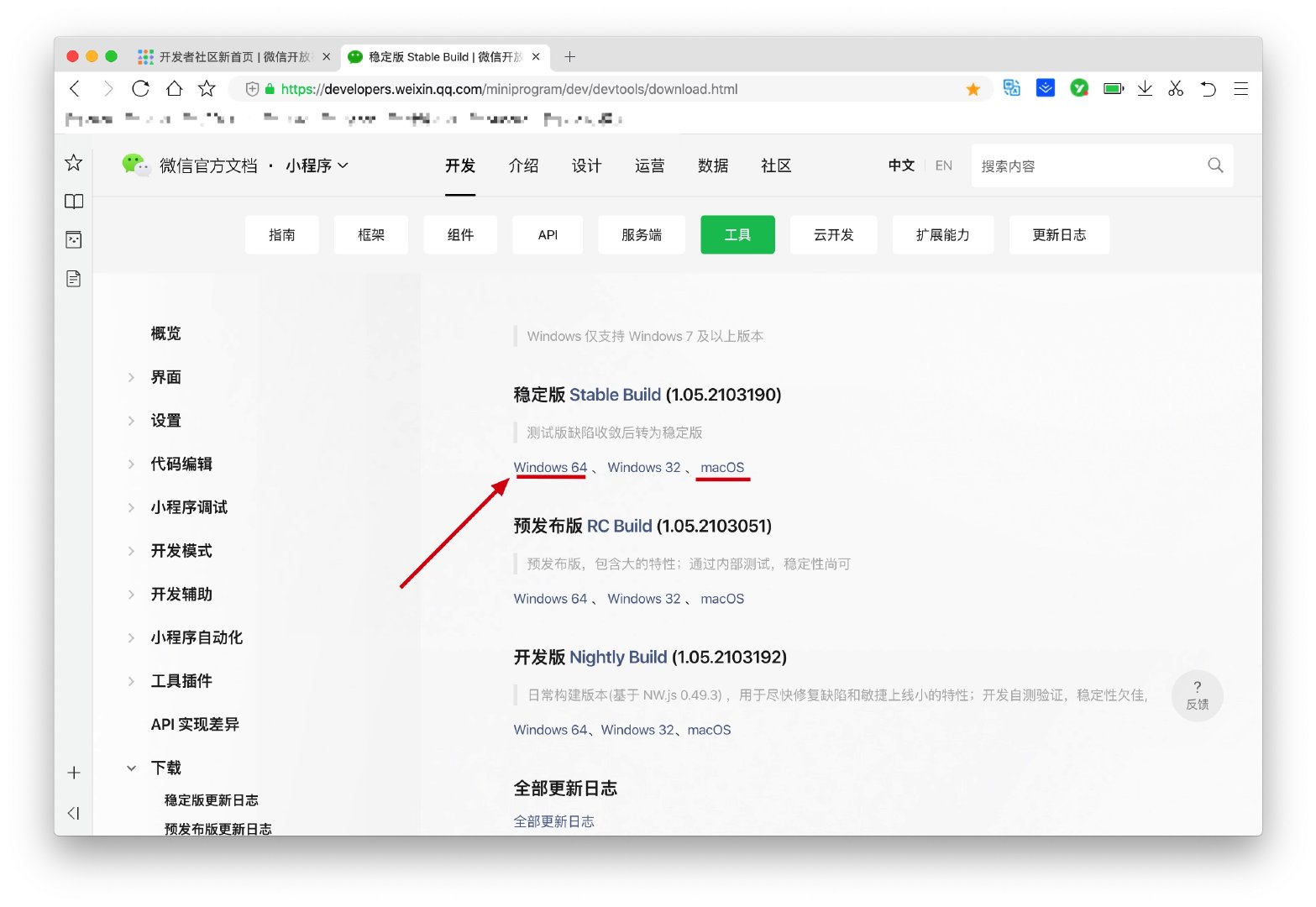Open the 全部更新日志 link
The width and height of the screenshot is (1316, 907).
point(553,821)
